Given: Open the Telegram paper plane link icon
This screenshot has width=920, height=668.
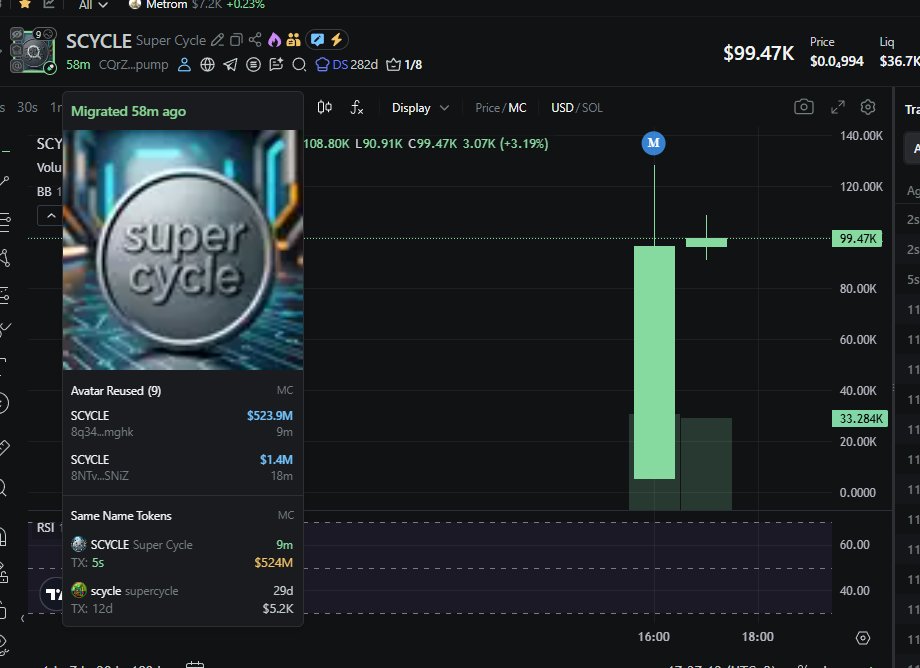Looking at the screenshot, I should click(x=230, y=65).
